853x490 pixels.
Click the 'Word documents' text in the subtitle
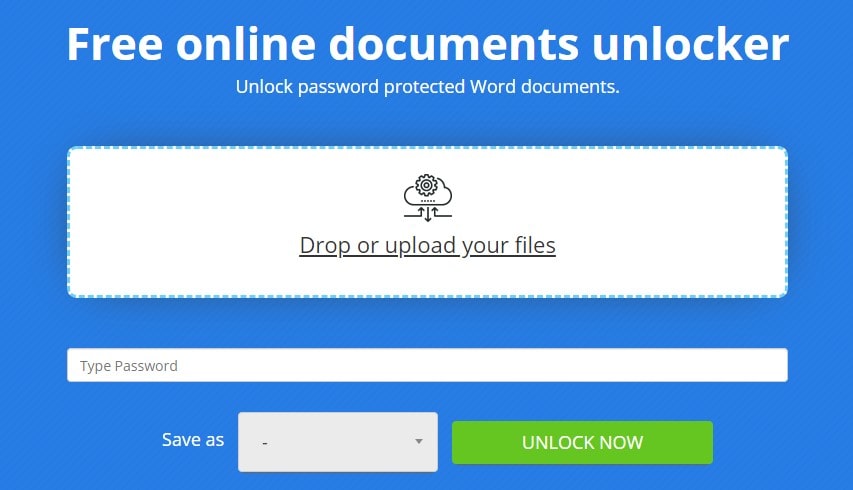pyautogui.click(x=545, y=86)
